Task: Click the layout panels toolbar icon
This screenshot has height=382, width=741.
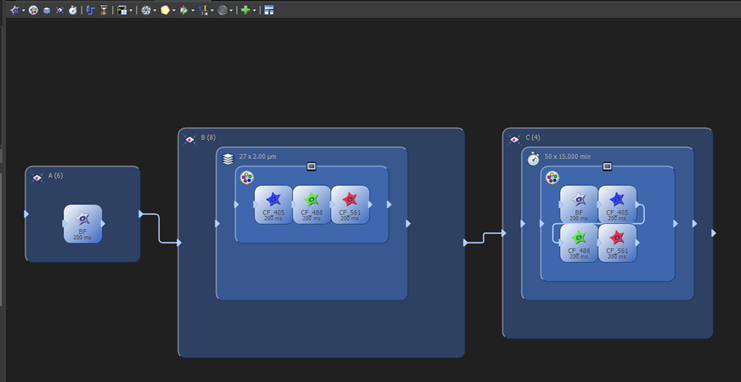Action: click(269, 10)
